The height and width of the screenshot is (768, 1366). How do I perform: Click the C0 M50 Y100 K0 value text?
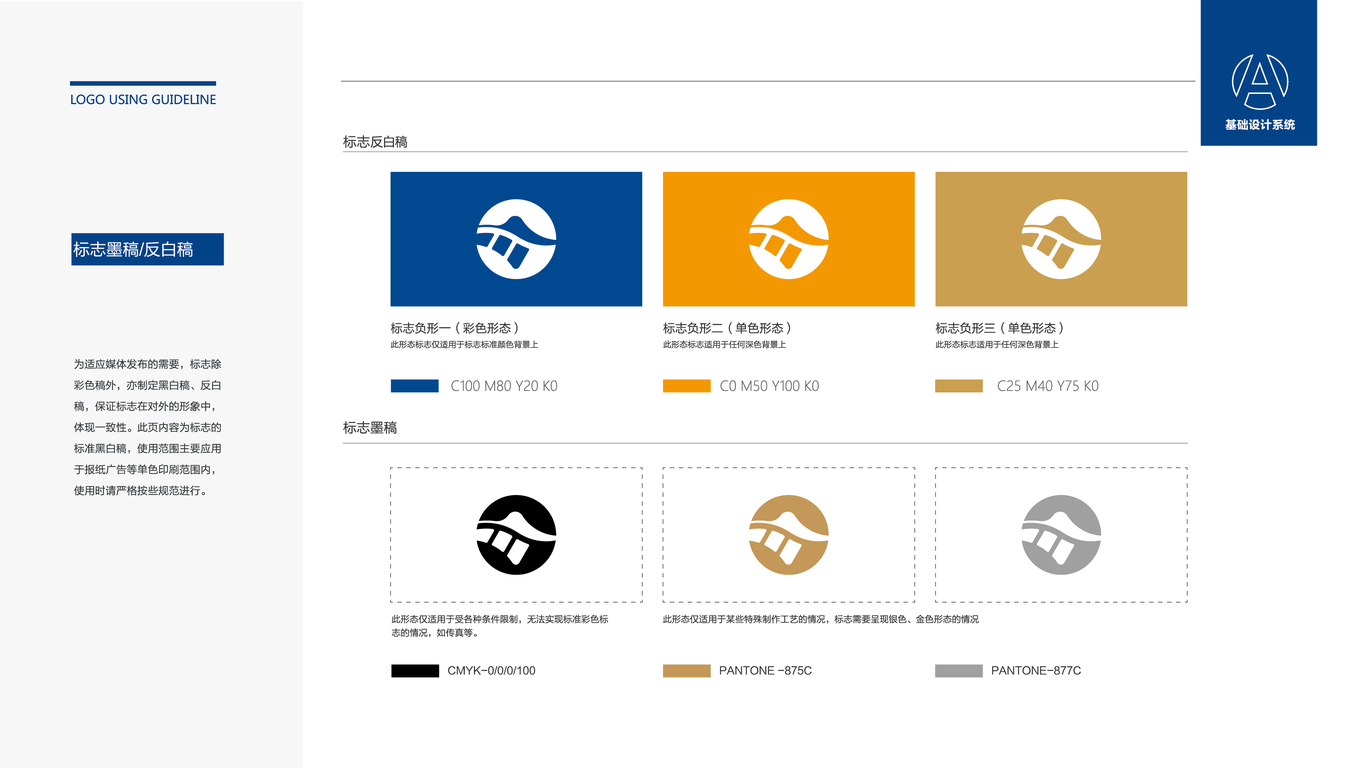coord(770,386)
